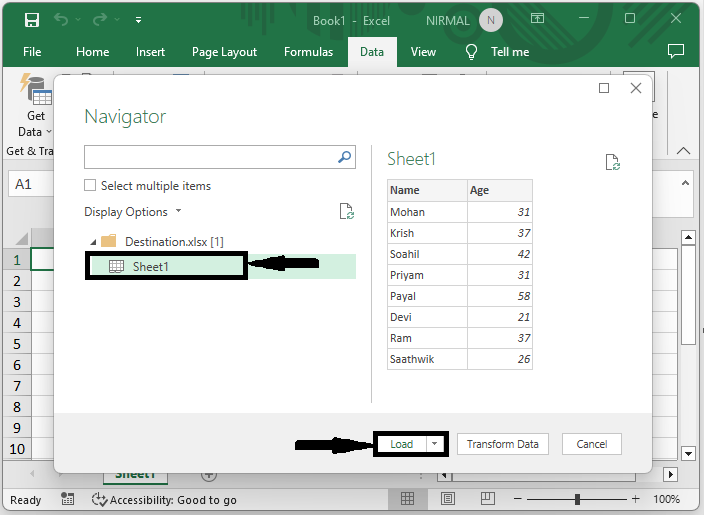Open the File tab
Viewport: 704px width, 515px height.
point(32,52)
